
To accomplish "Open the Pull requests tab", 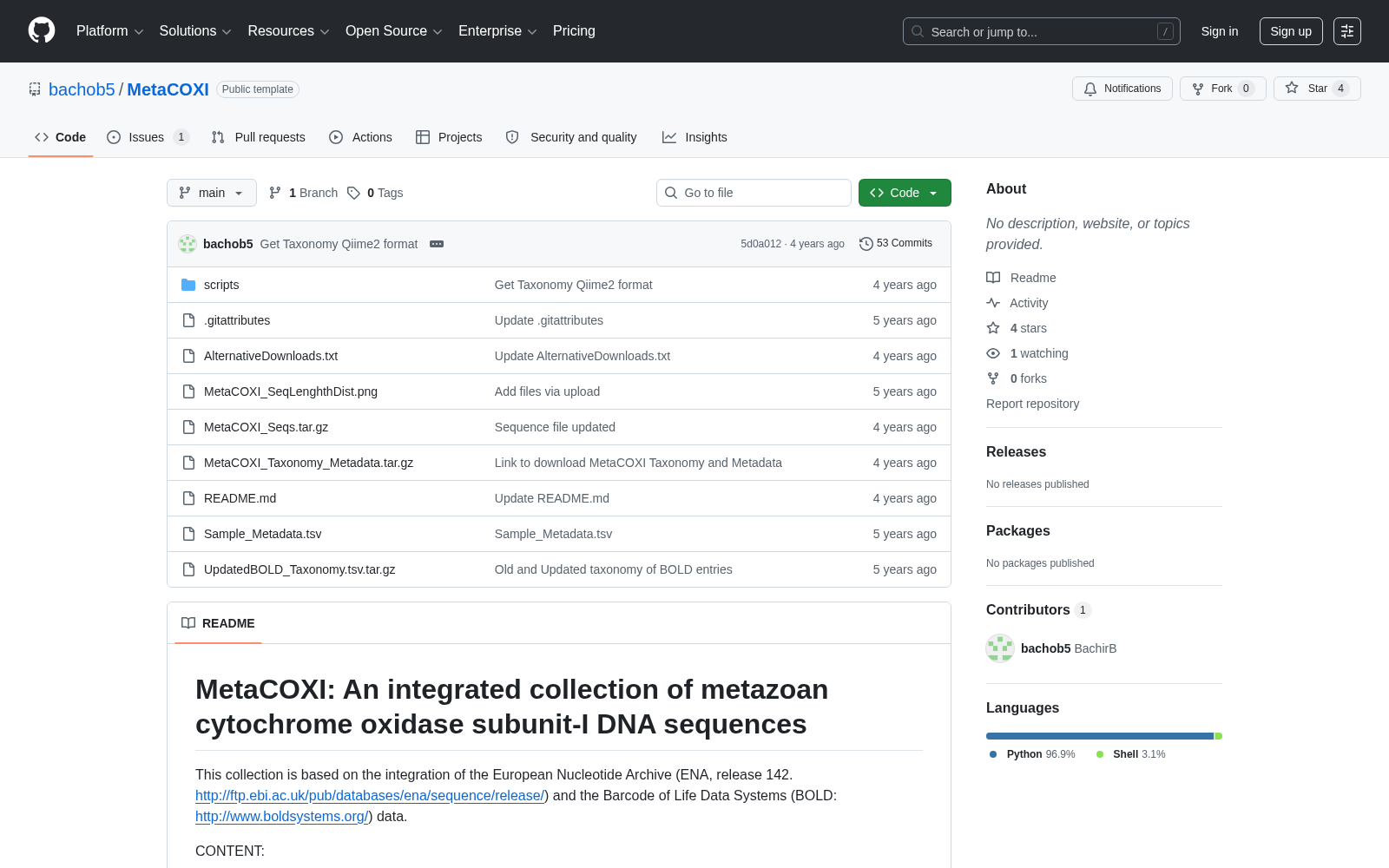I will point(259,137).
